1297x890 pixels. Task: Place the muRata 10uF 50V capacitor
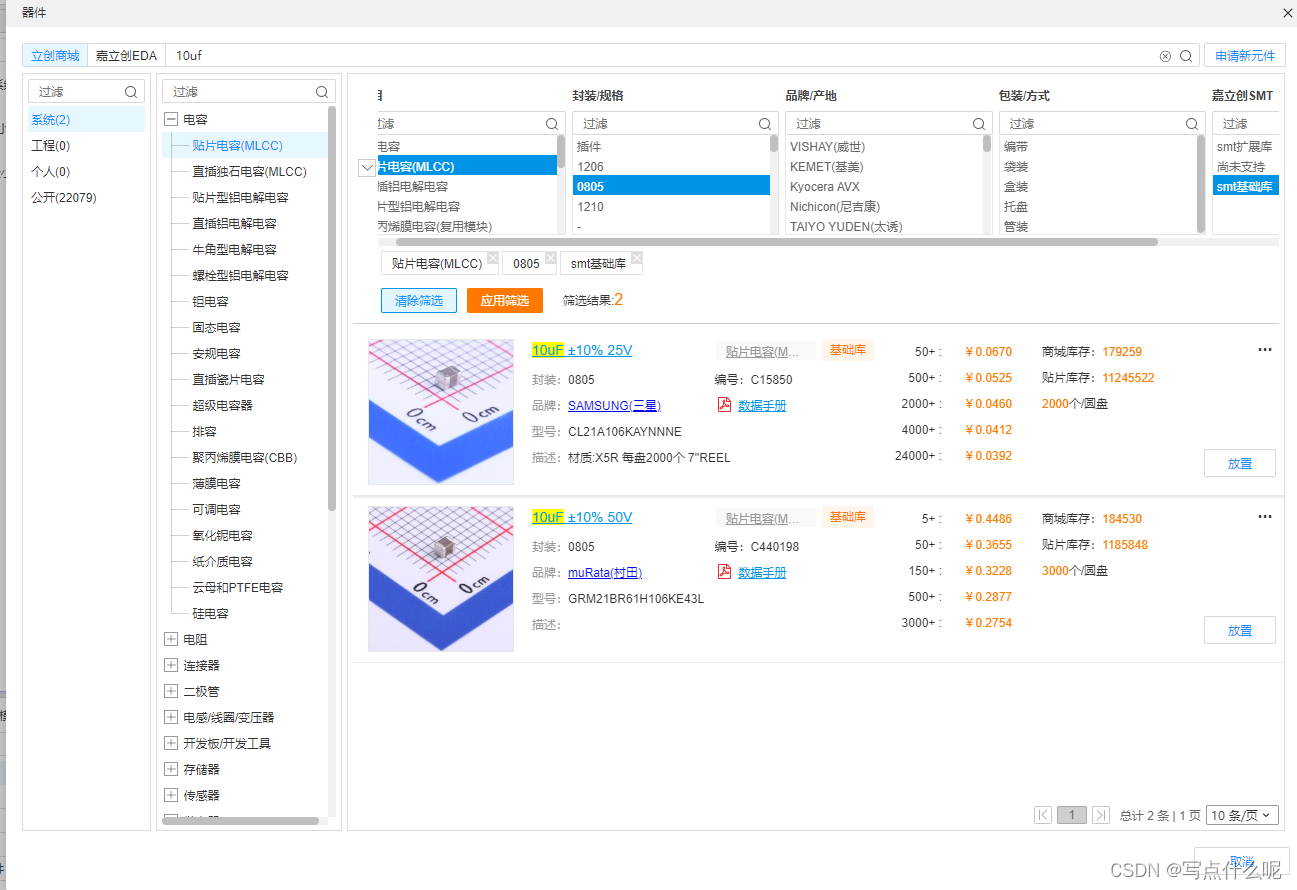(x=1240, y=630)
